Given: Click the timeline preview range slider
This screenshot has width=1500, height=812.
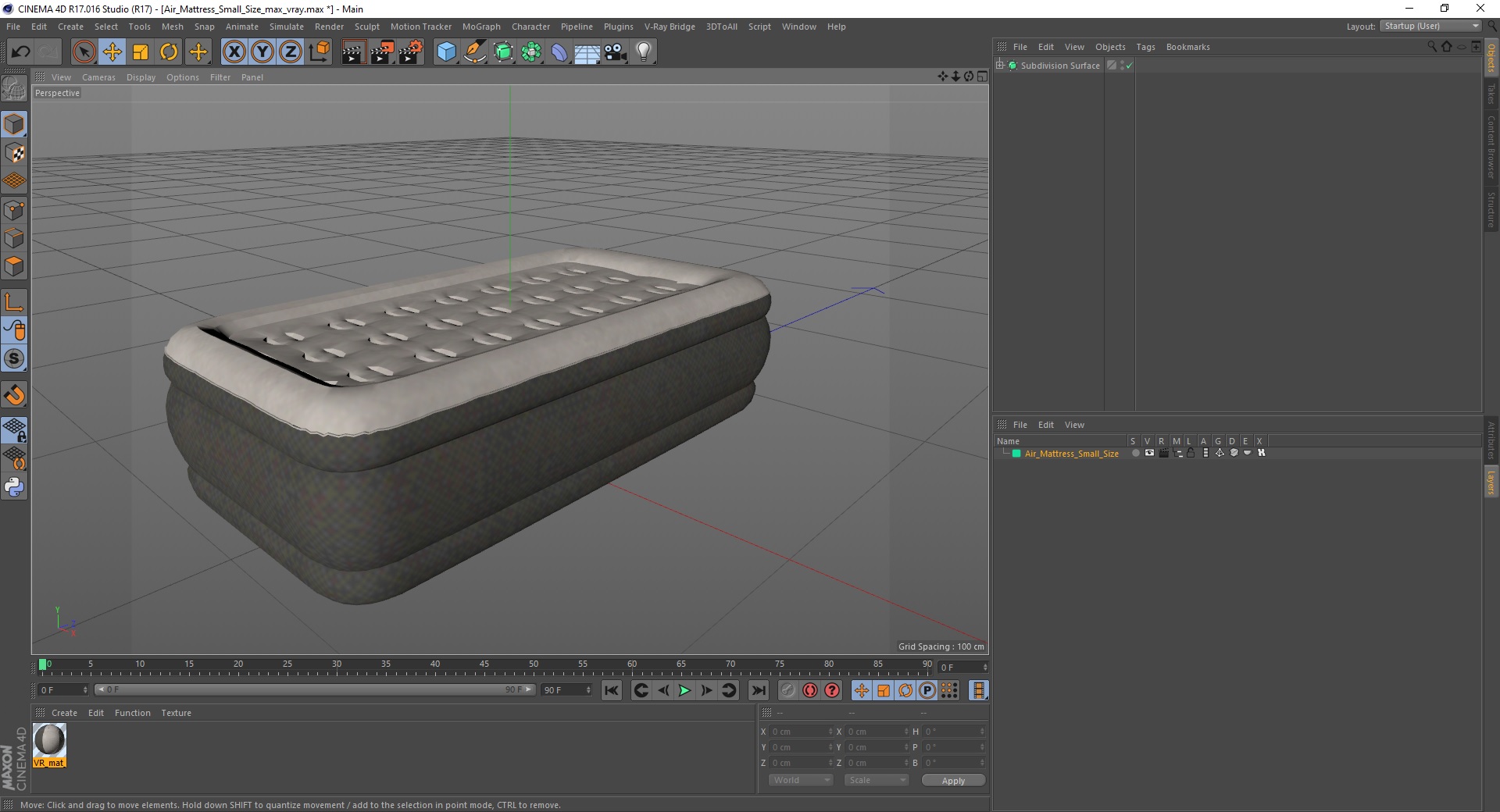Looking at the screenshot, I should pos(315,689).
